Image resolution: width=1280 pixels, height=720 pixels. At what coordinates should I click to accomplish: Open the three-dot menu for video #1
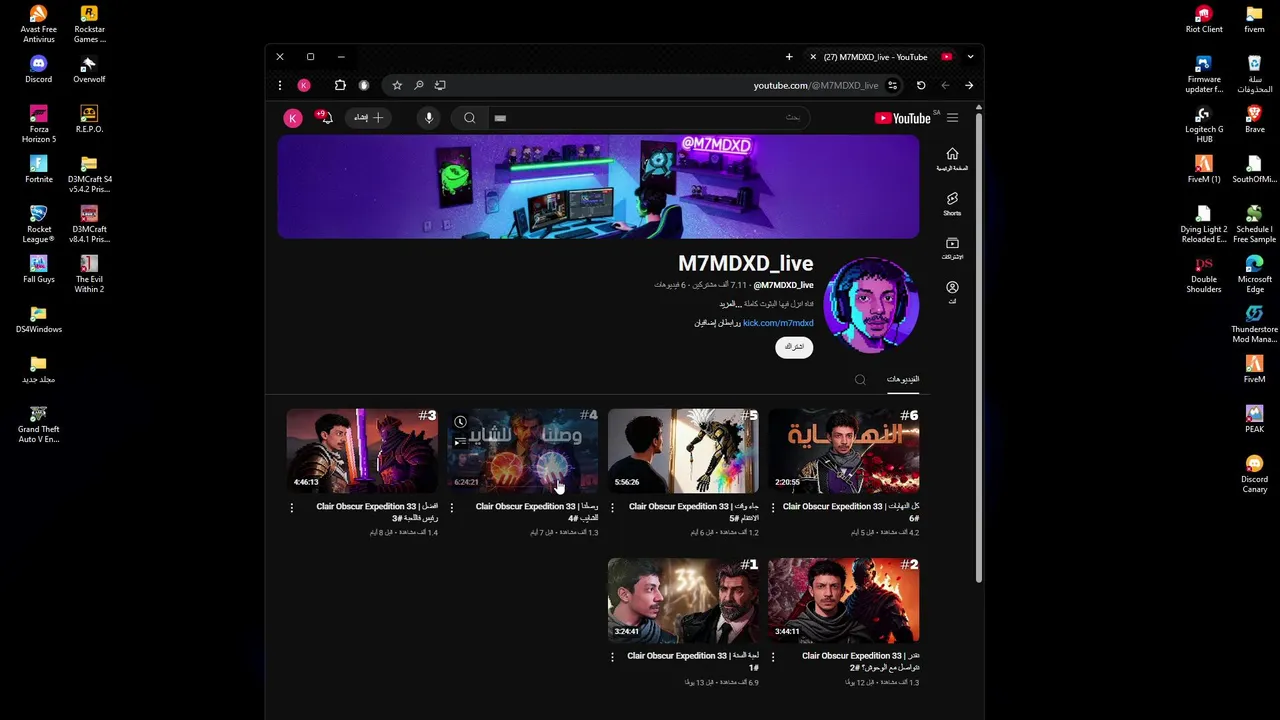(612, 657)
